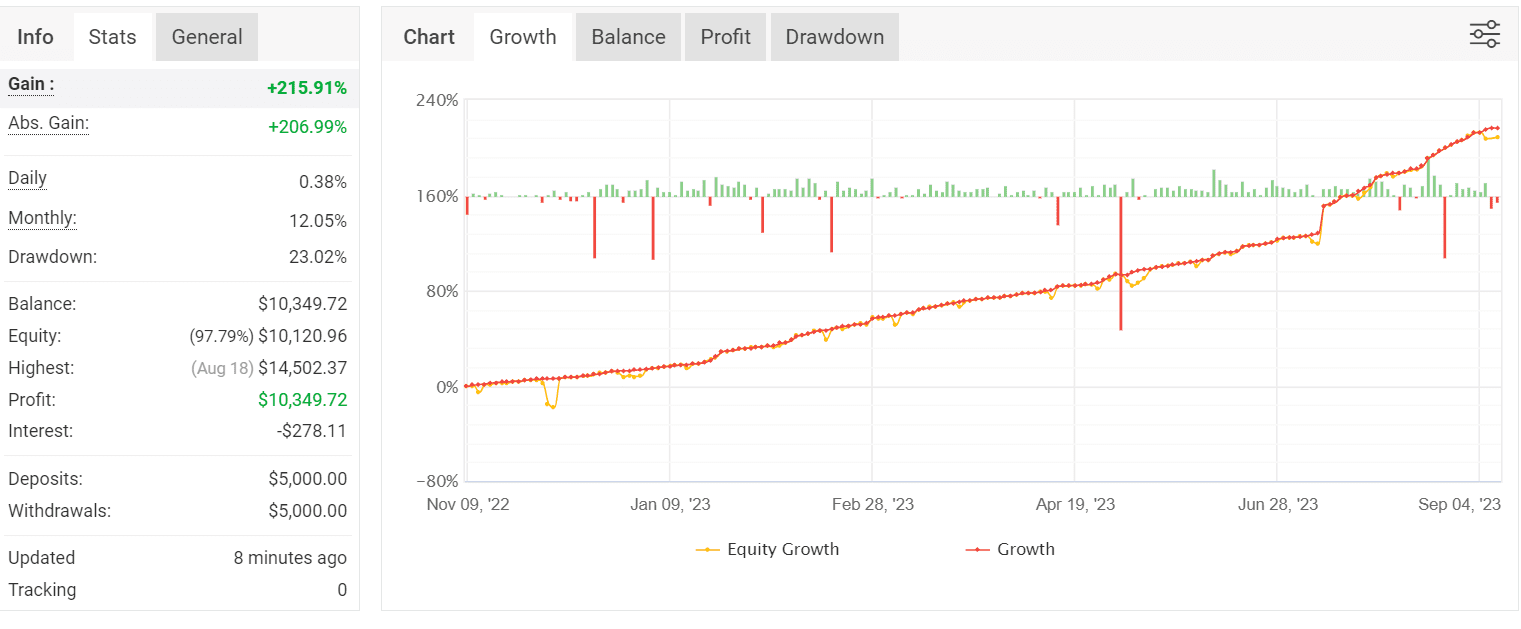Click the Daily statistic label
This screenshot has width=1521, height=629.
(x=26, y=178)
